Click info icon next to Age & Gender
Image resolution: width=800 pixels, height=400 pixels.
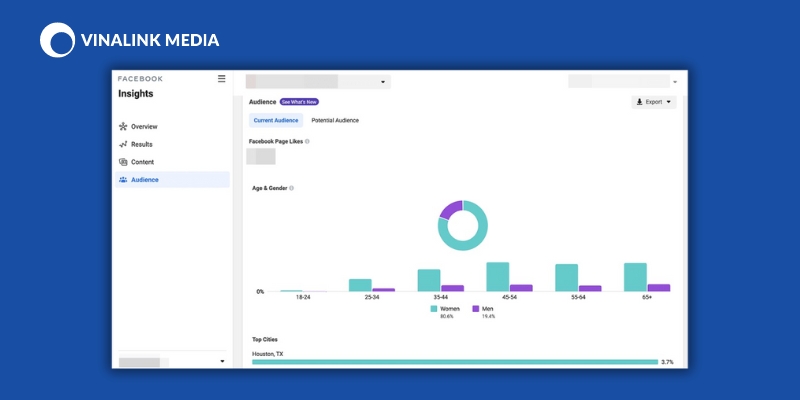coord(291,188)
